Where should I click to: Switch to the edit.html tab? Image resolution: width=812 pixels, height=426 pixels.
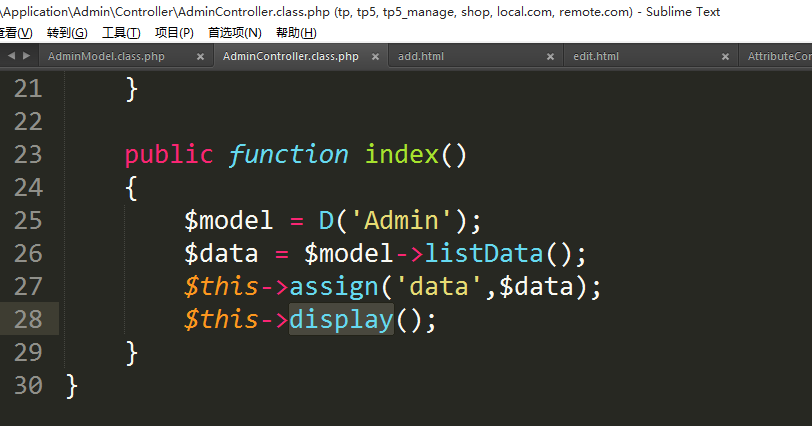tap(596, 56)
